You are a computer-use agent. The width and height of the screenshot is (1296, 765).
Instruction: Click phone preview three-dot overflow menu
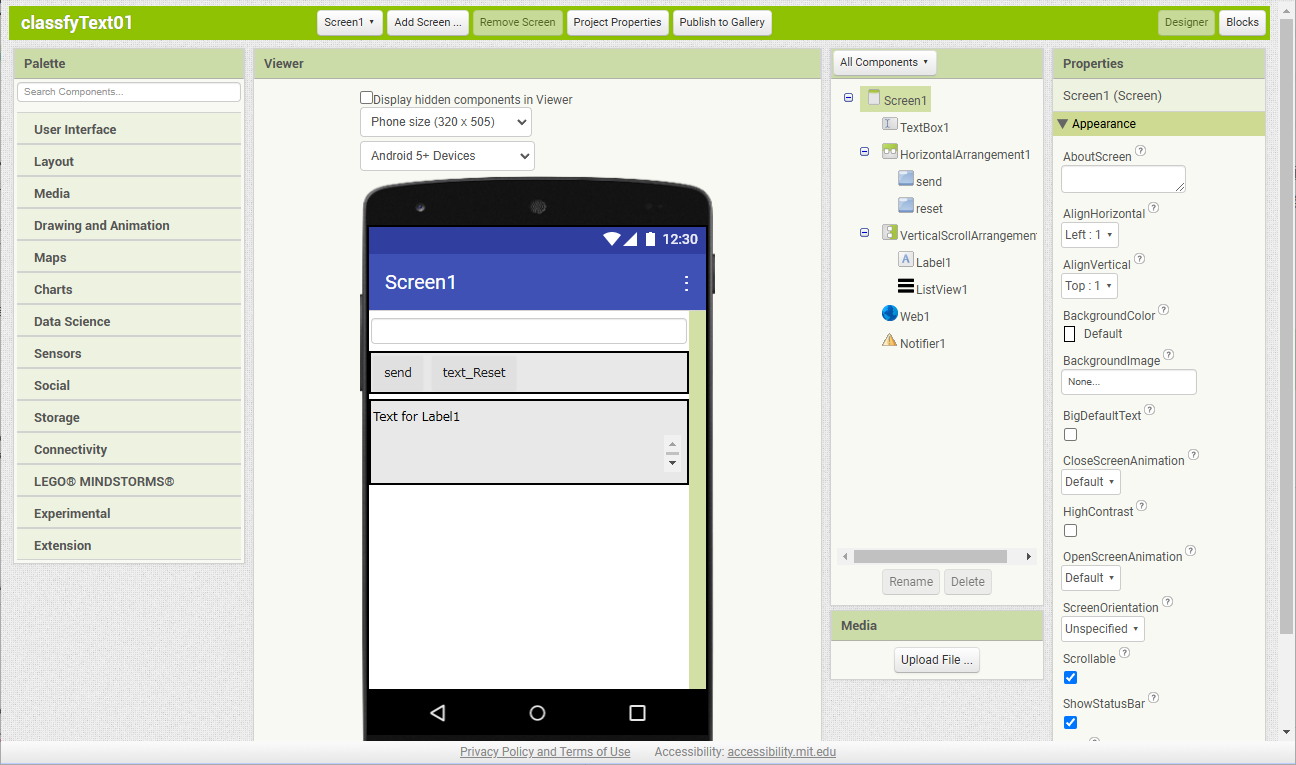(x=686, y=283)
